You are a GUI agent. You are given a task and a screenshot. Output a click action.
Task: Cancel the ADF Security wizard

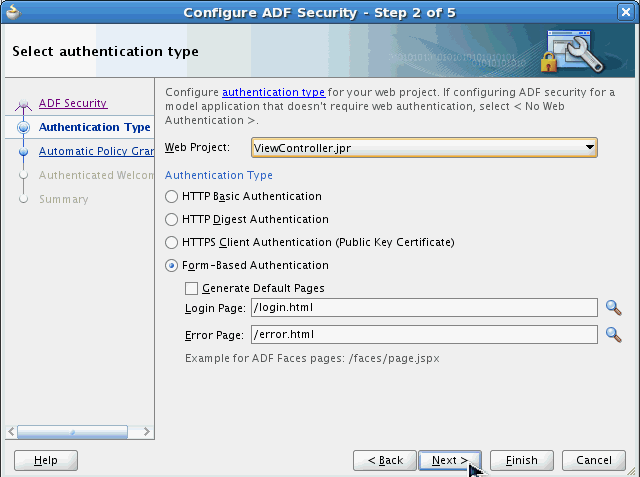pyautogui.click(x=594, y=460)
